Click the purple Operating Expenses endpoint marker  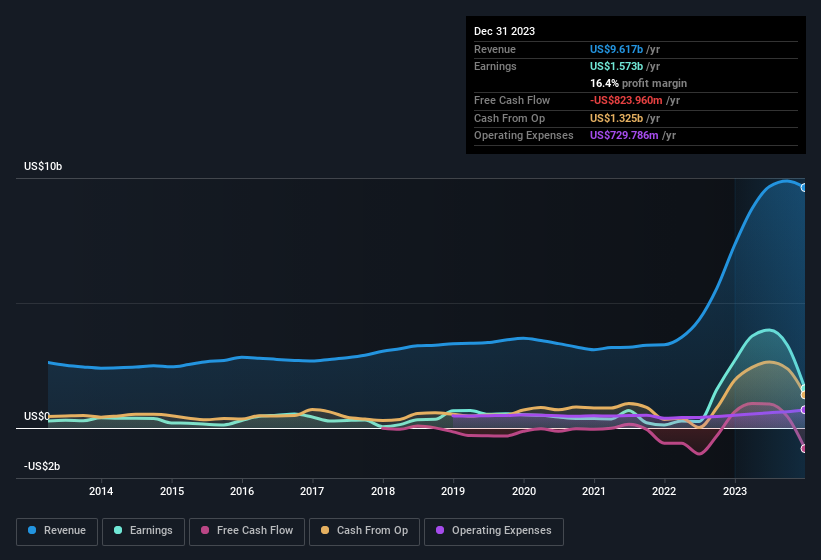tap(804, 410)
